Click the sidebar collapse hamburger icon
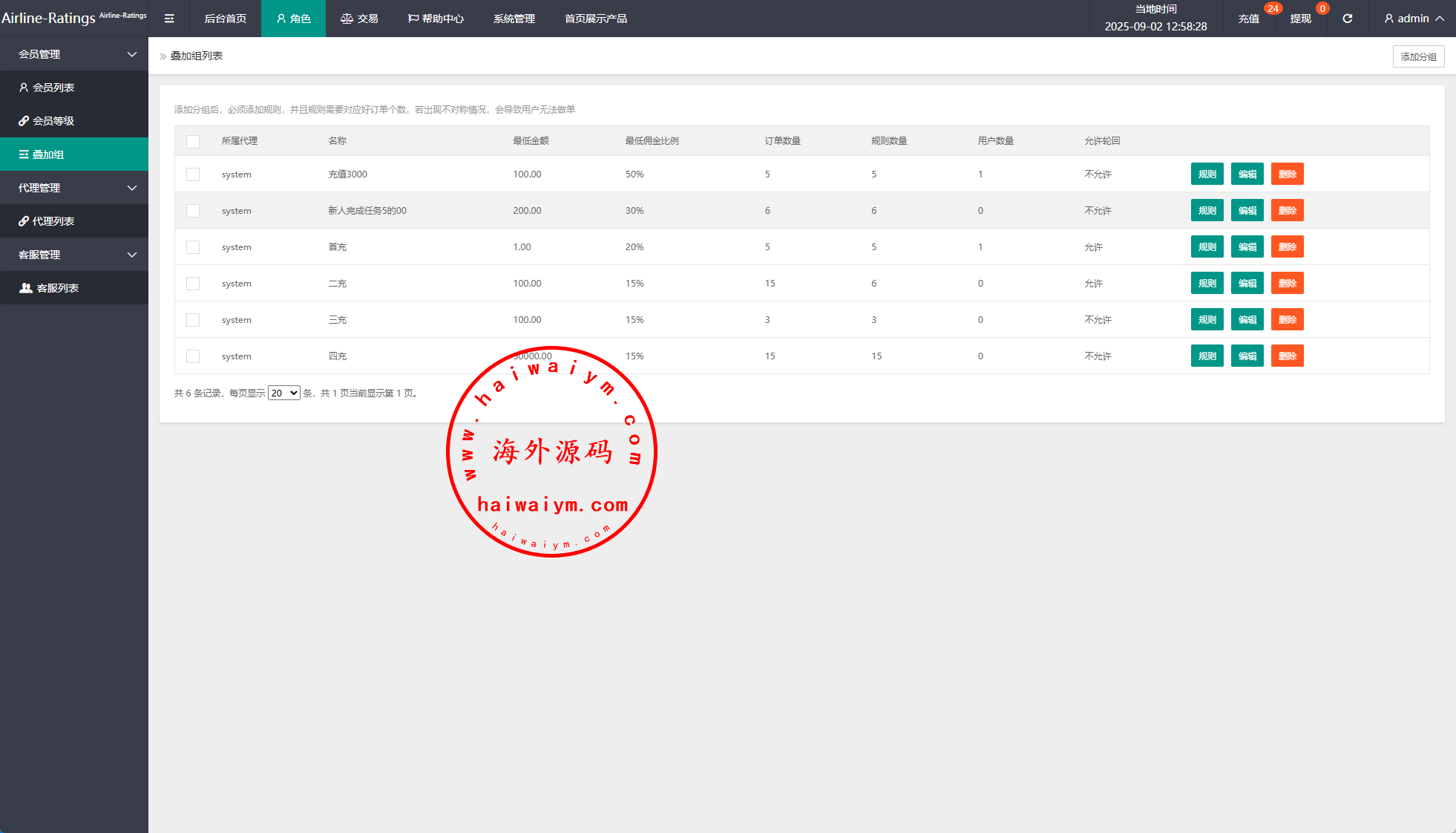The image size is (1456, 833). 169,19
